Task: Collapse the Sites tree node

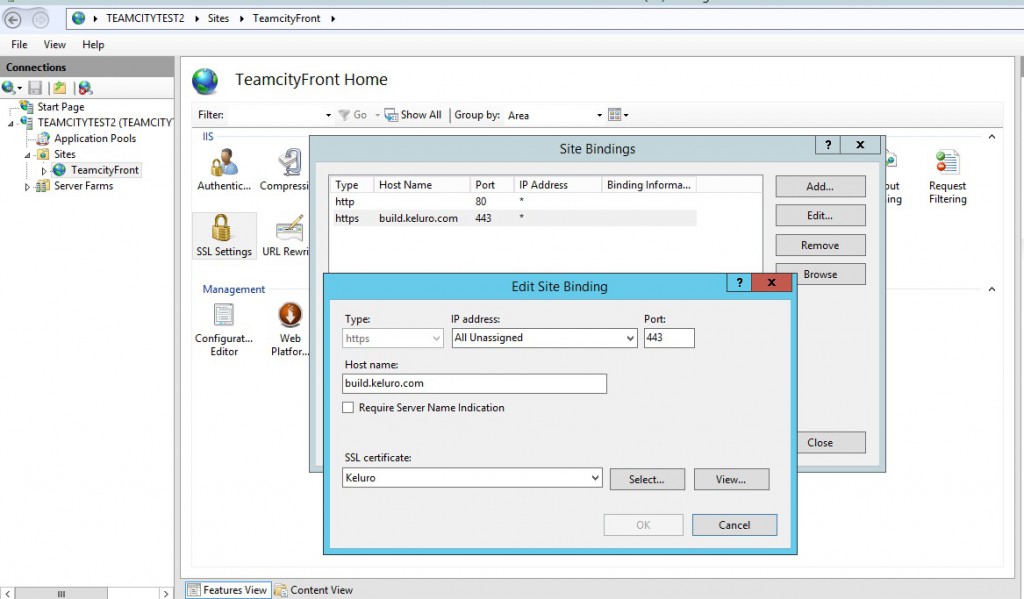Action: click(x=27, y=155)
